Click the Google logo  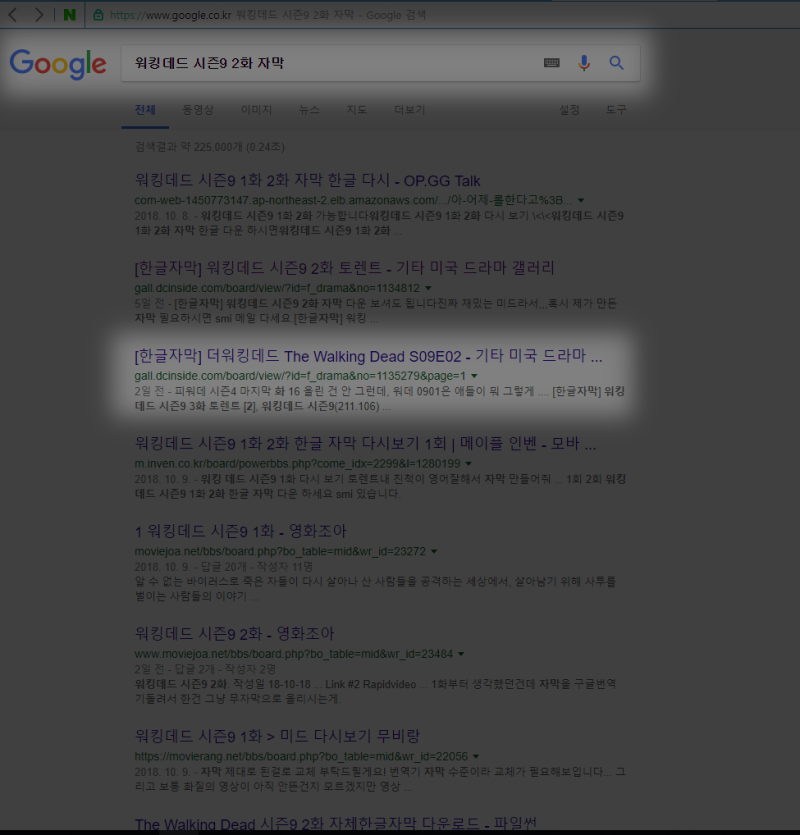coord(58,64)
